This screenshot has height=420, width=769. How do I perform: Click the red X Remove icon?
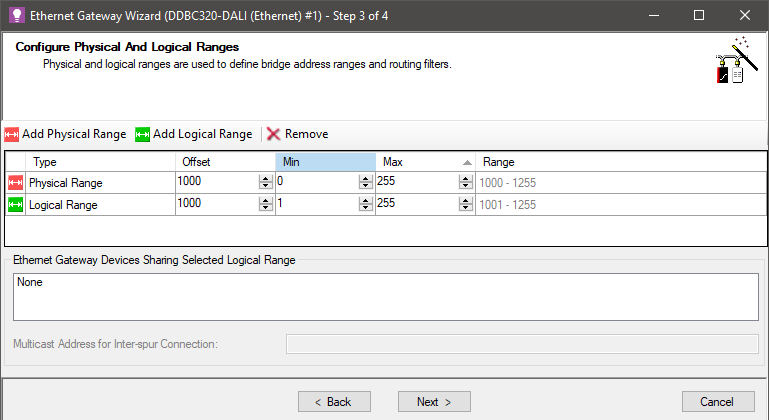click(273, 134)
